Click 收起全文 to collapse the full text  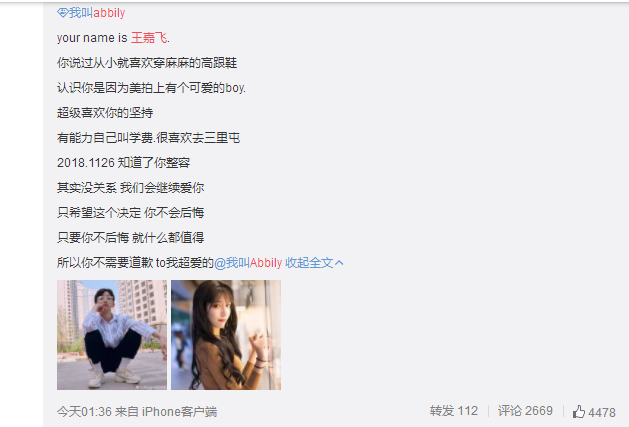point(309,263)
